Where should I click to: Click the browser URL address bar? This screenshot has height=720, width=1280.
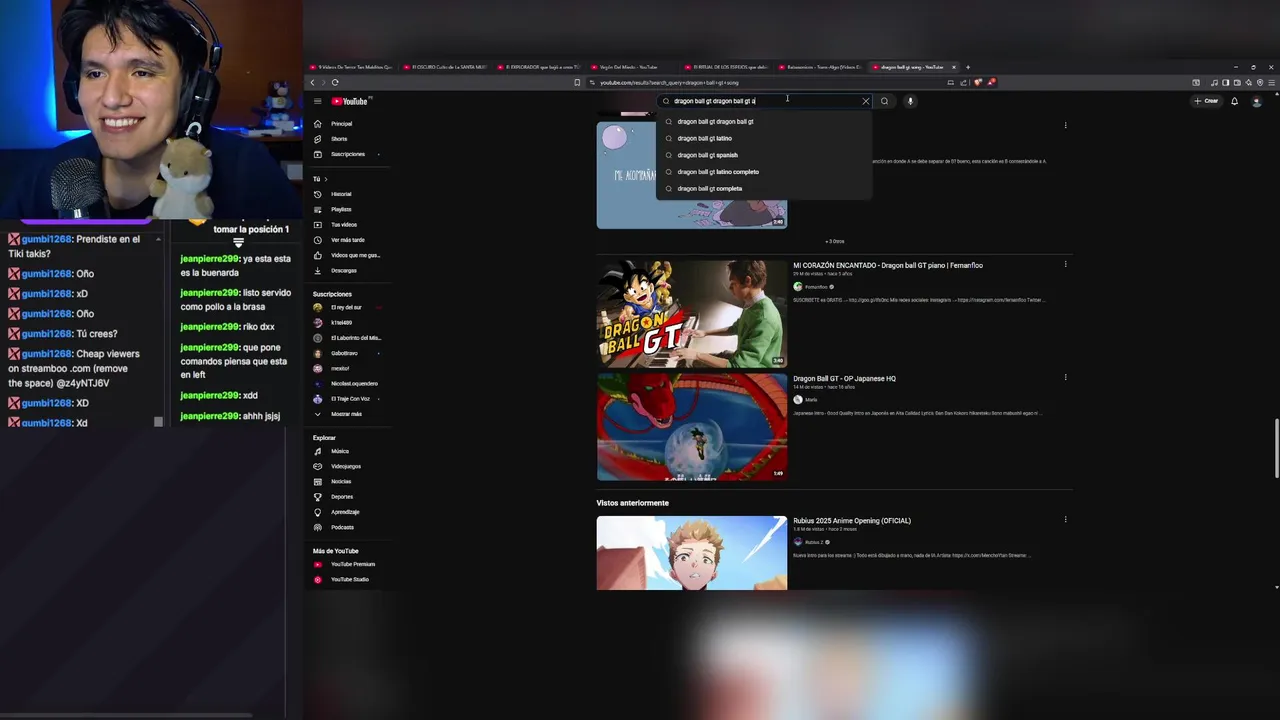[x=765, y=82]
